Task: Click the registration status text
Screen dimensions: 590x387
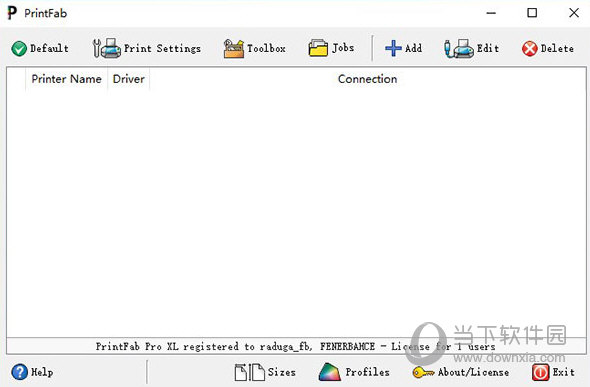Action: pyautogui.click(x=295, y=346)
